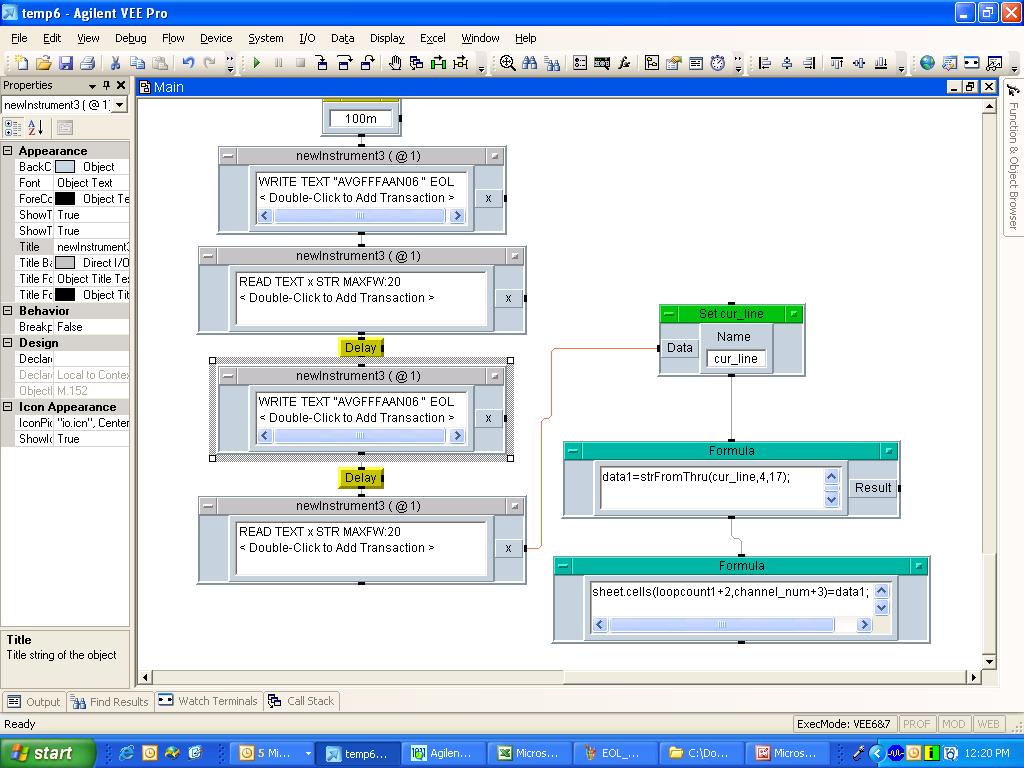Image resolution: width=1024 pixels, height=768 pixels.
Task: Sort properties alphabetically with A-Z icon
Action: 35,127
